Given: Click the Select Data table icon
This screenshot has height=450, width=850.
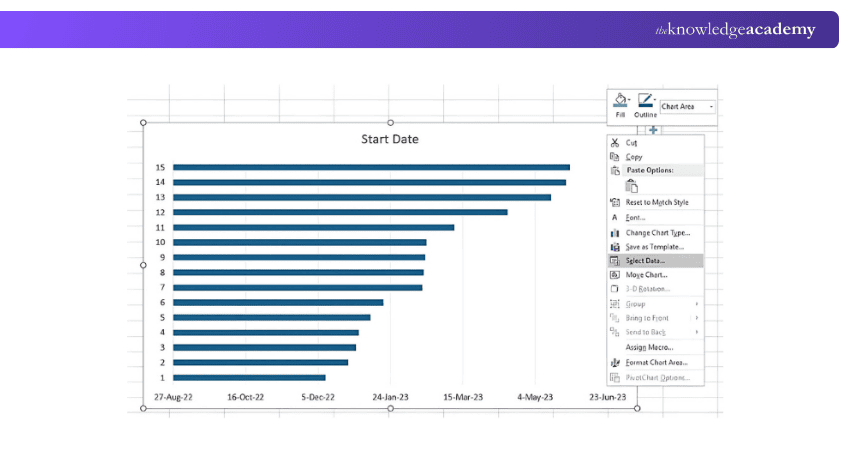Looking at the screenshot, I should (615, 261).
